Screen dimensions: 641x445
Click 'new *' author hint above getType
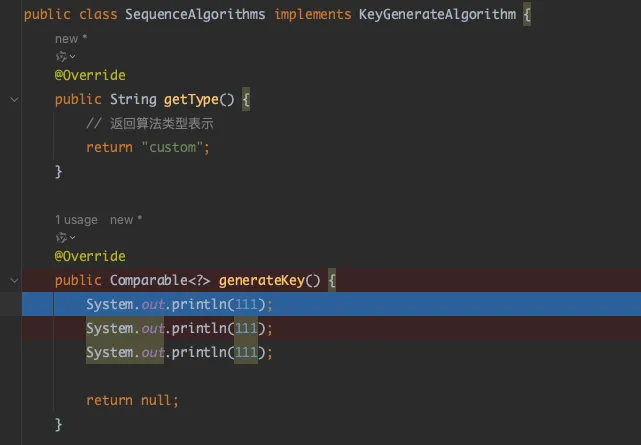pyautogui.click(x=71, y=38)
